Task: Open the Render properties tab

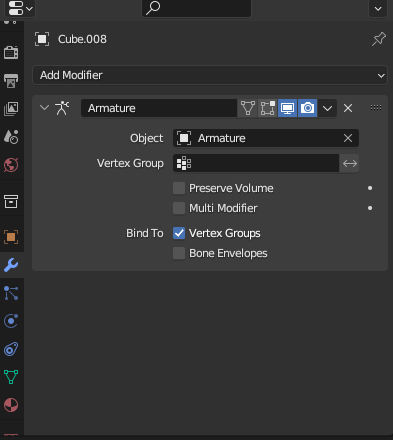Action: click(11, 52)
